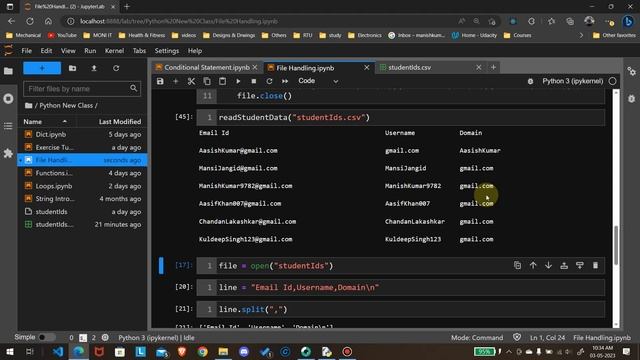Insert a cell below with plus icon

(176, 81)
